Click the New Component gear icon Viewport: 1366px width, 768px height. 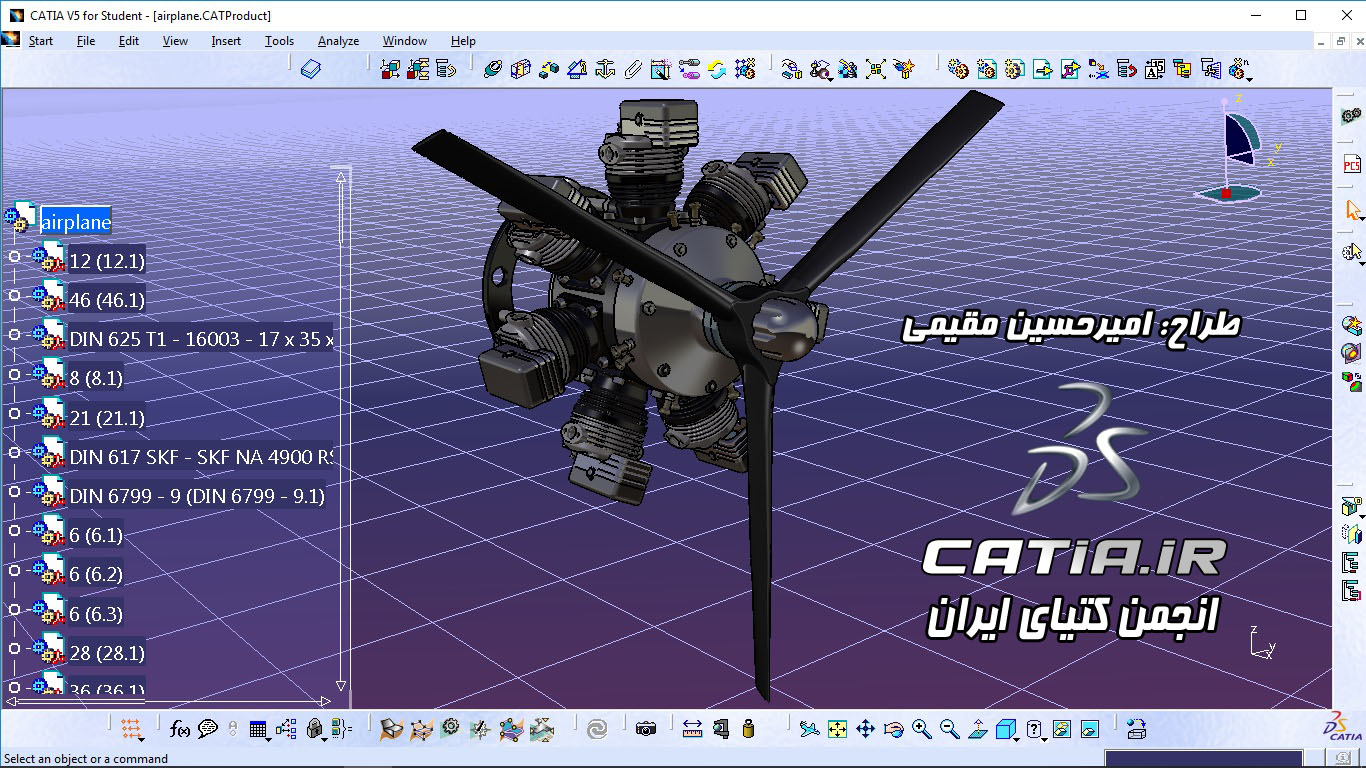click(x=958, y=69)
